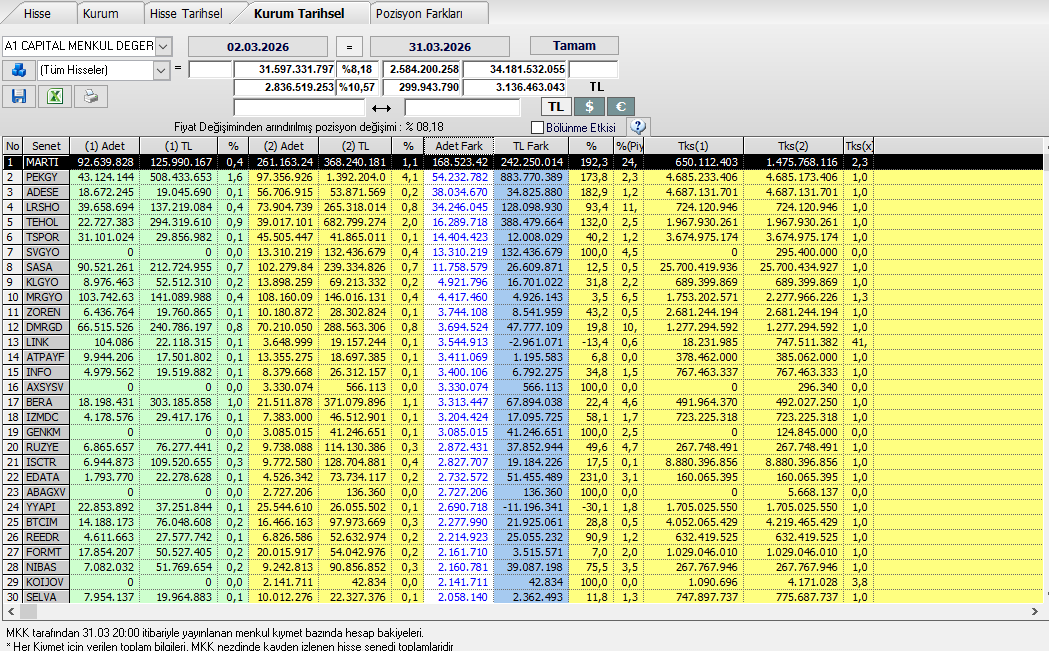Click TL Fark value 883.770.389
Viewport: 1049px width, 651px height.
click(532, 177)
